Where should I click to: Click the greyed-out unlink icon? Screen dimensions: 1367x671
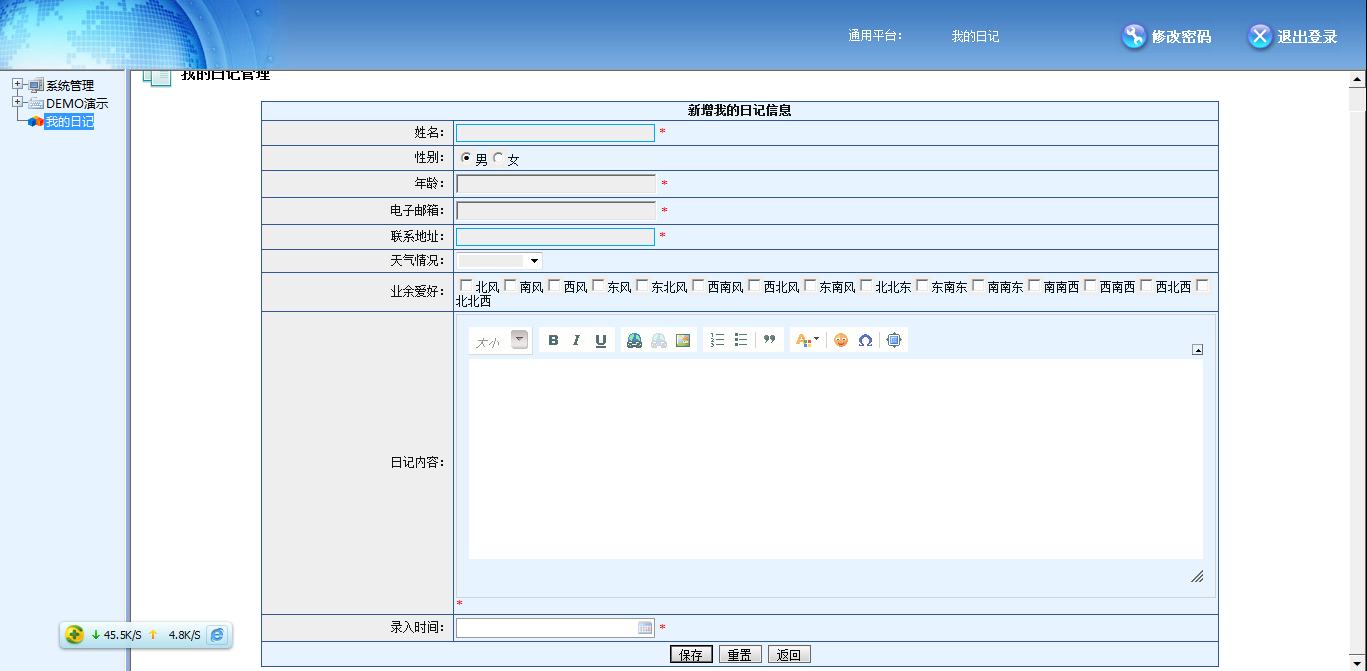pos(658,340)
